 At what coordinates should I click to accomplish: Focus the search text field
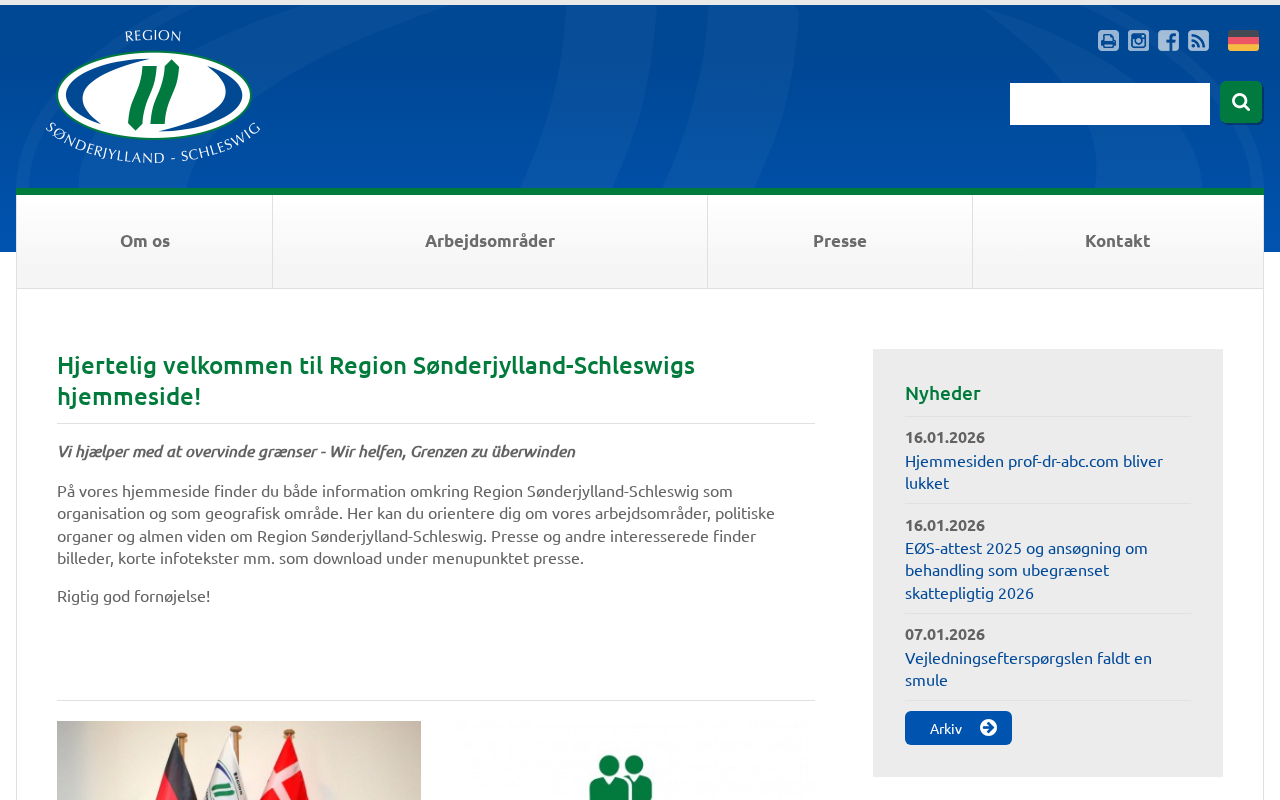click(x=1110, y=104)
